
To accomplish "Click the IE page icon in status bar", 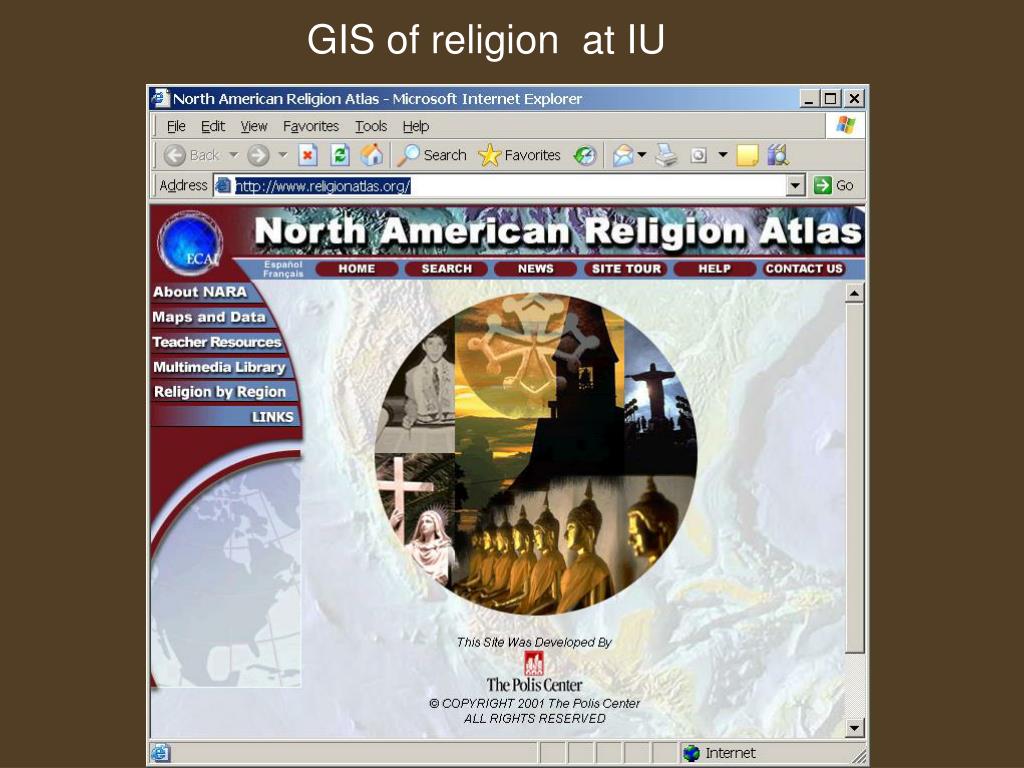I will click(x=161, y=753).
